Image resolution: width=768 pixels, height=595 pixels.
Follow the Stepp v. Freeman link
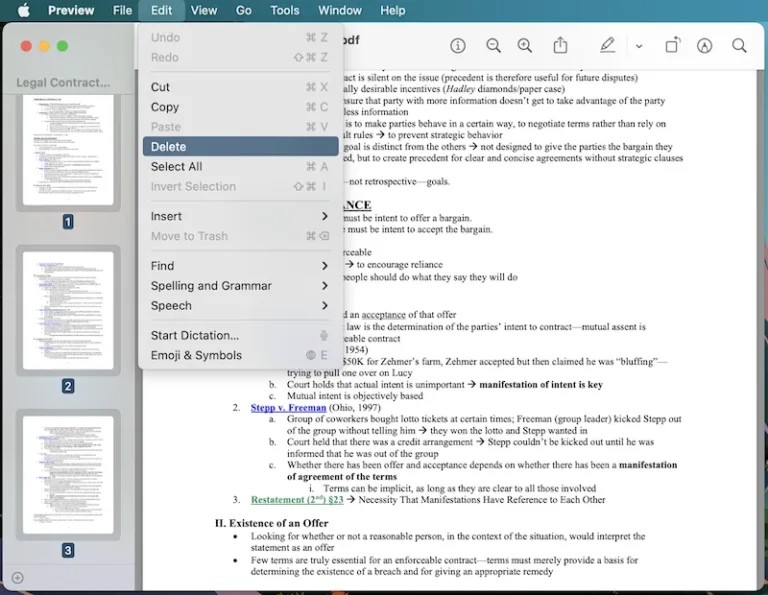(288, 407)
